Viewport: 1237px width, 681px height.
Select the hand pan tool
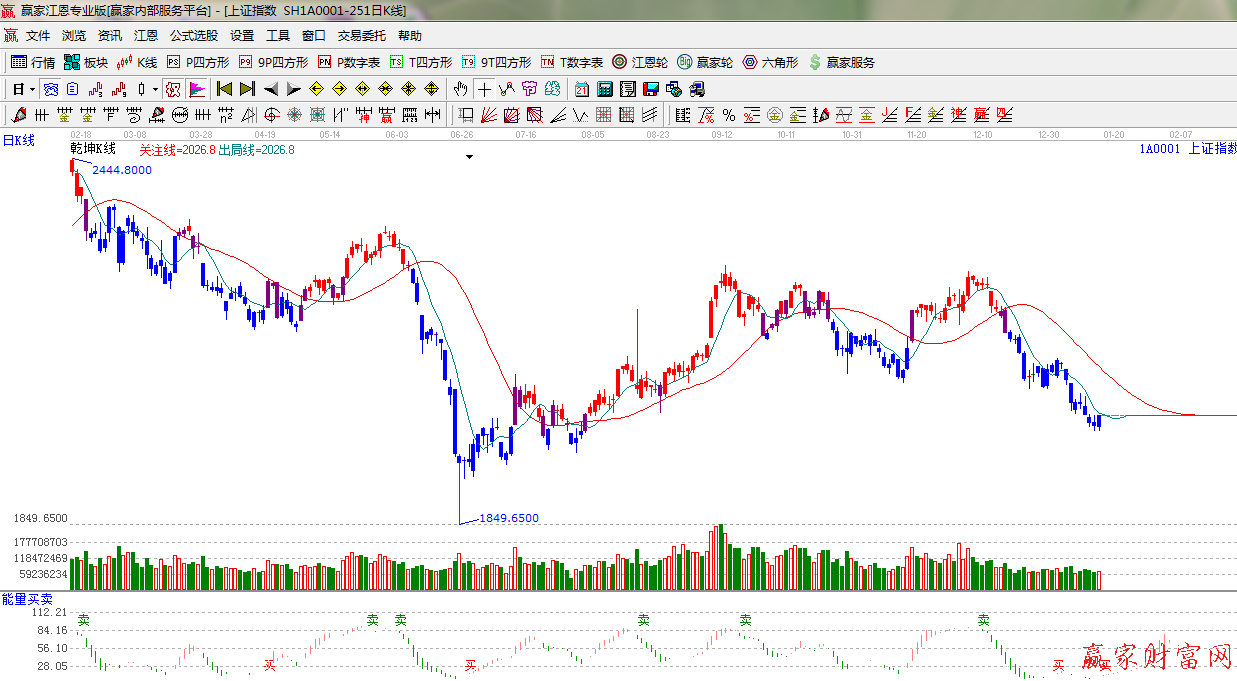click(x=460, y=89)
